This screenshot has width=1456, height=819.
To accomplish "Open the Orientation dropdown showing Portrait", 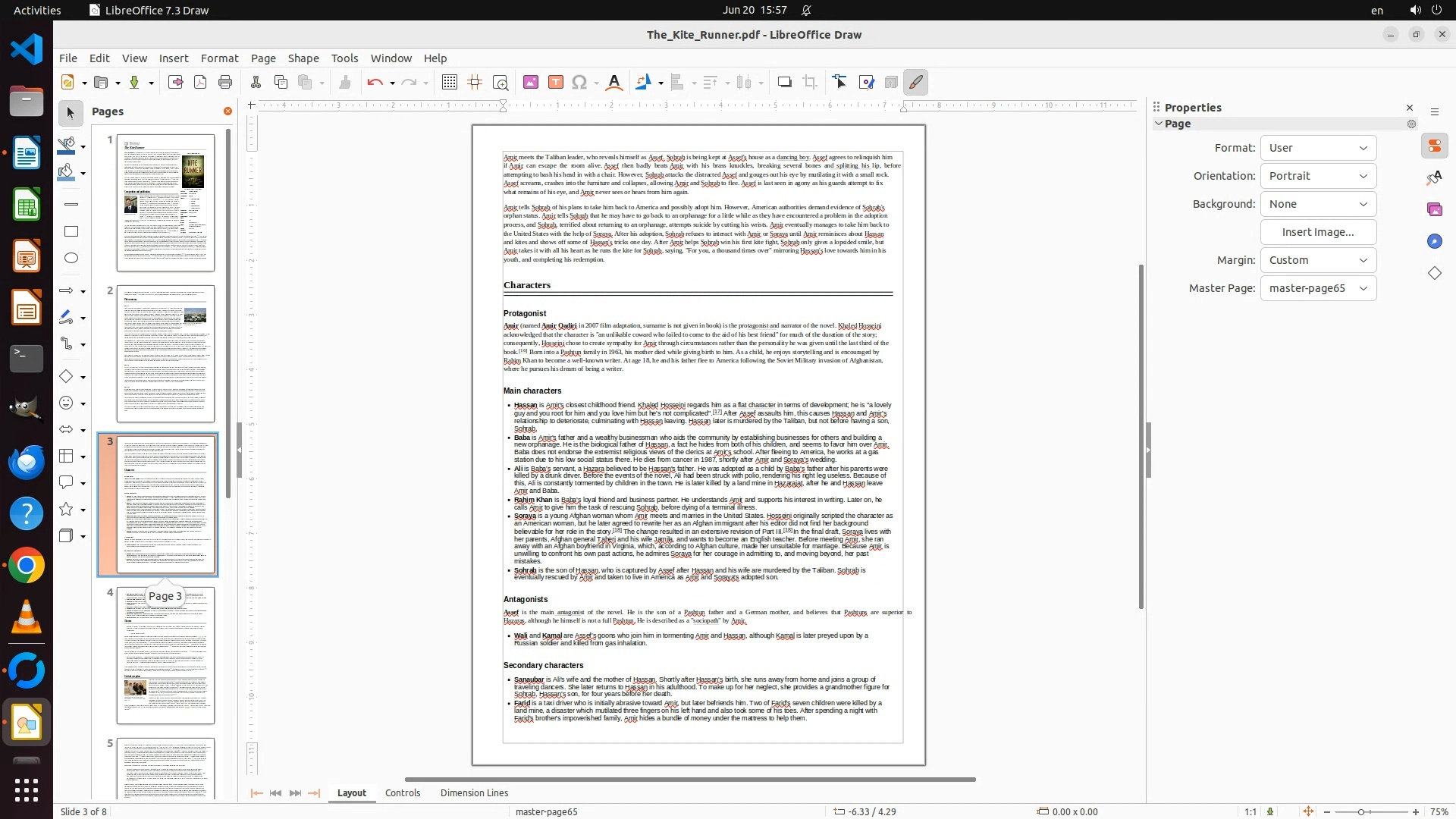I will point(1318,176).
